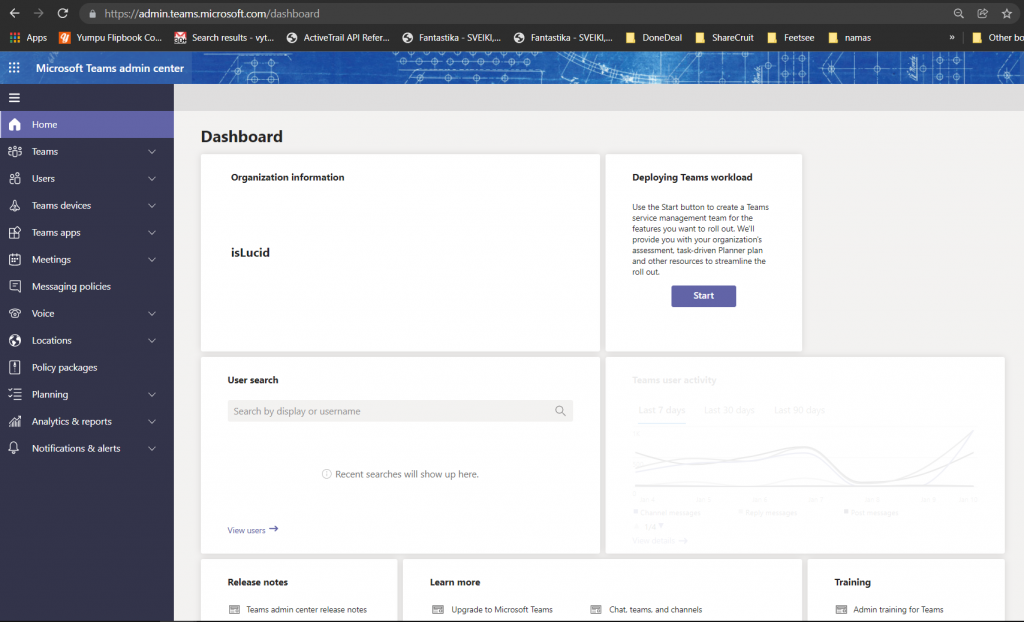Click the isLucid organization name
1024x622 pixels.
250,253
